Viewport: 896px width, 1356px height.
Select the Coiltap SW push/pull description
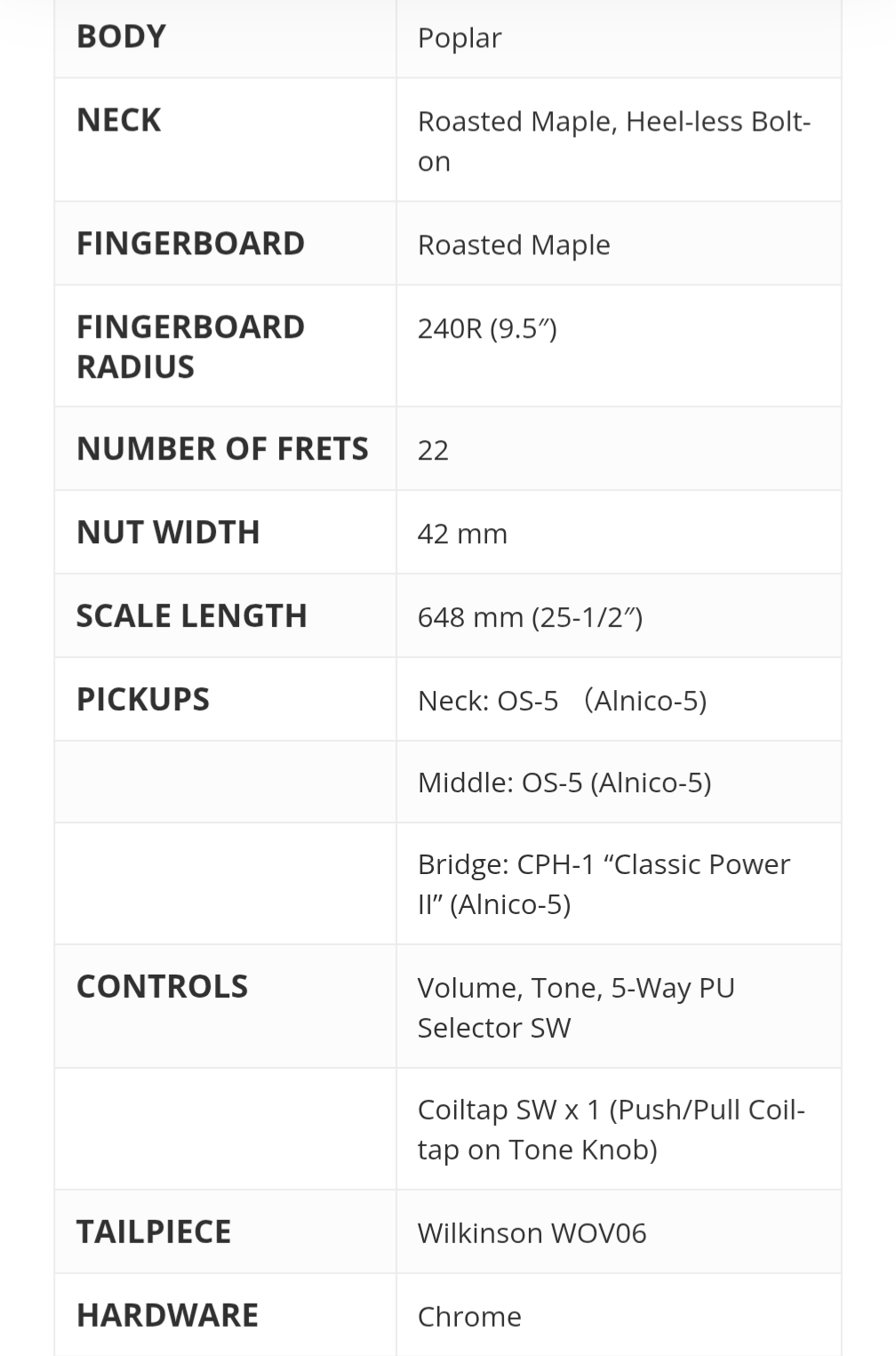(x=611, y=1129)
